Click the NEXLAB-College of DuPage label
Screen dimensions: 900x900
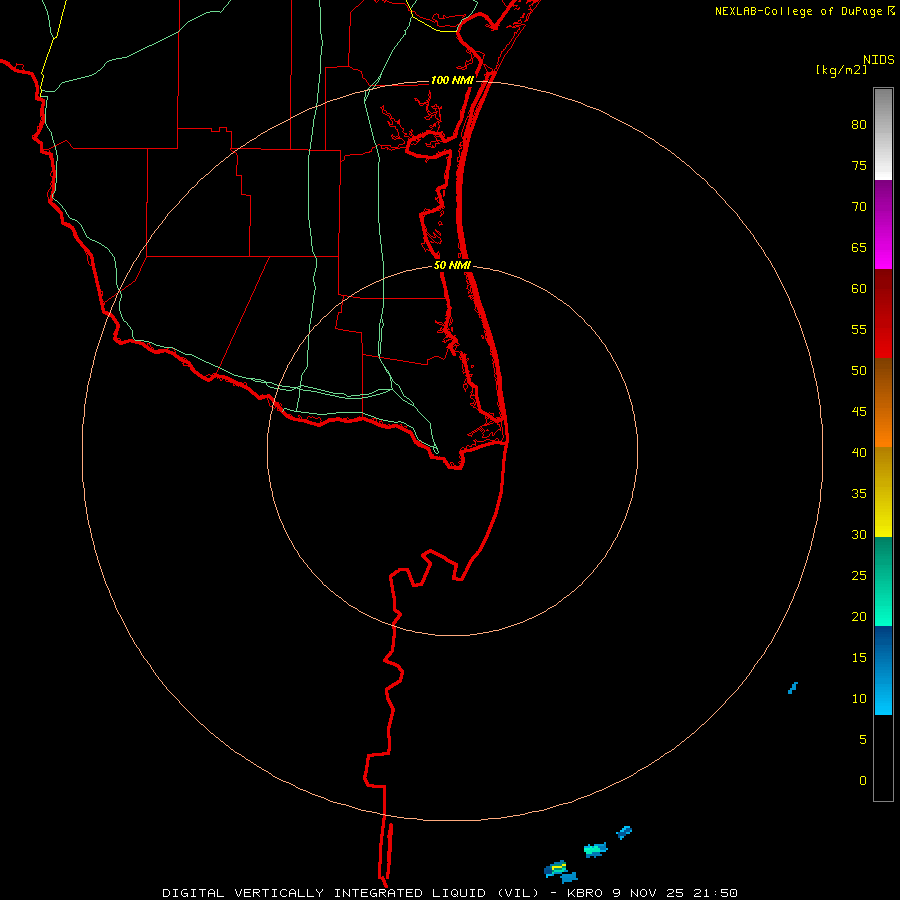(x=799, y=11)
